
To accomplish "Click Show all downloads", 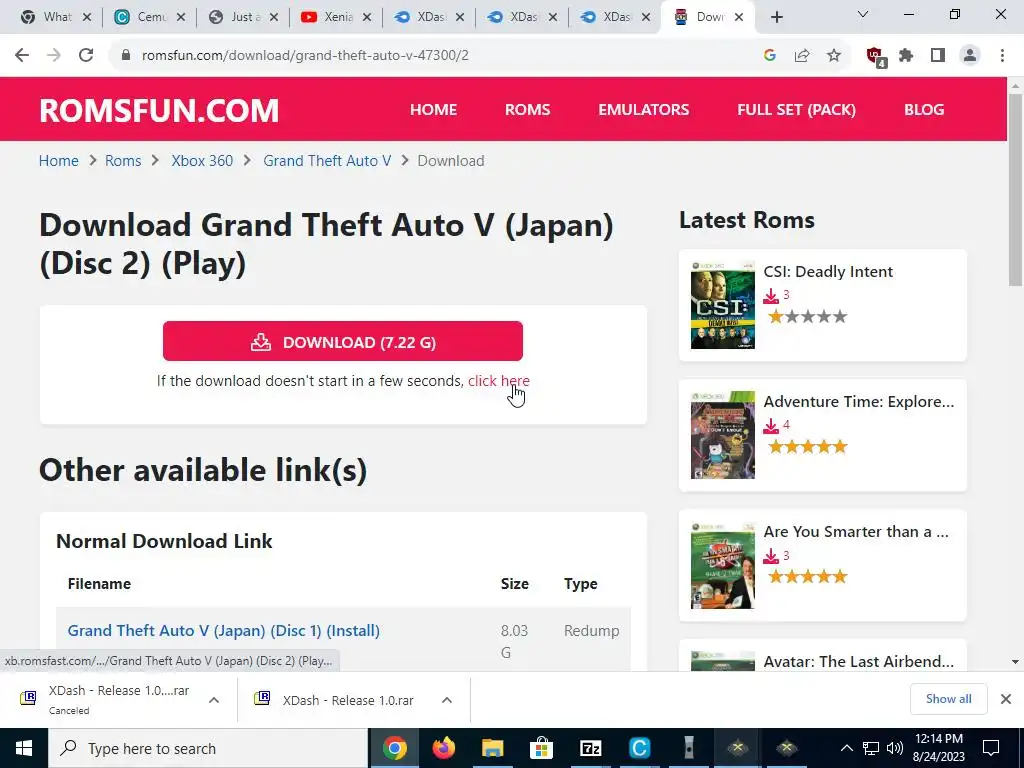I will 949,699.
